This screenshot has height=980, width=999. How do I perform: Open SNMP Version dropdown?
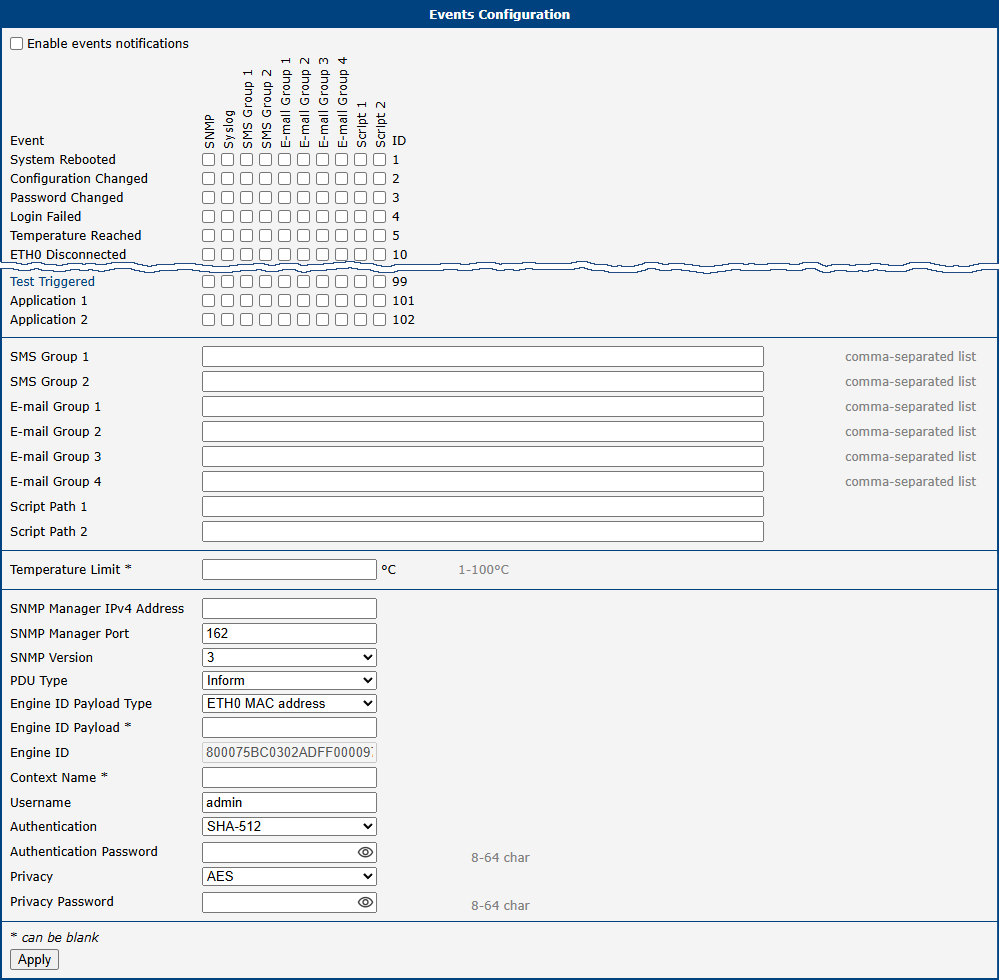pos(289,657)
